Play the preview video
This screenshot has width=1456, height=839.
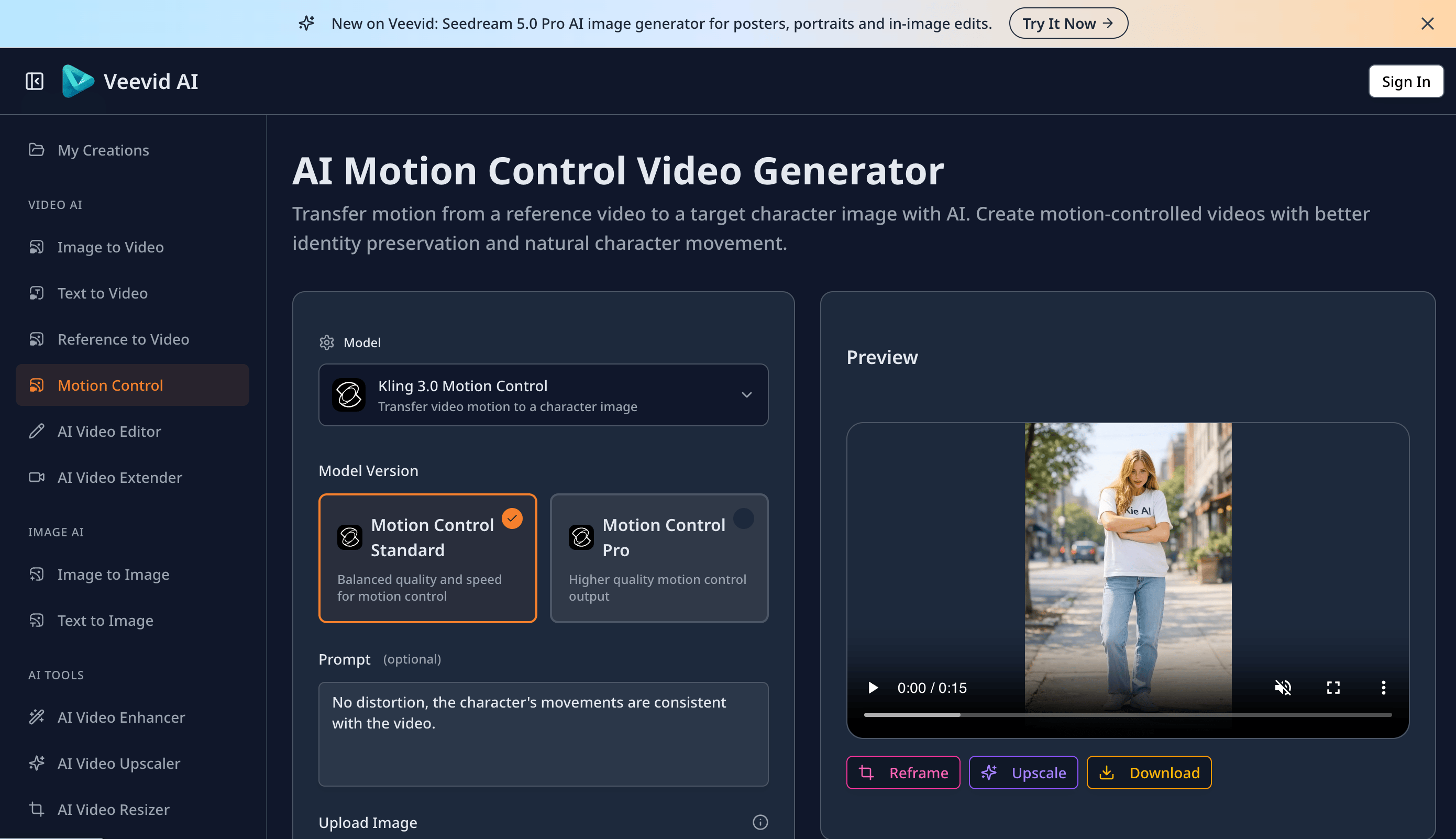click(x=873, y=688)
